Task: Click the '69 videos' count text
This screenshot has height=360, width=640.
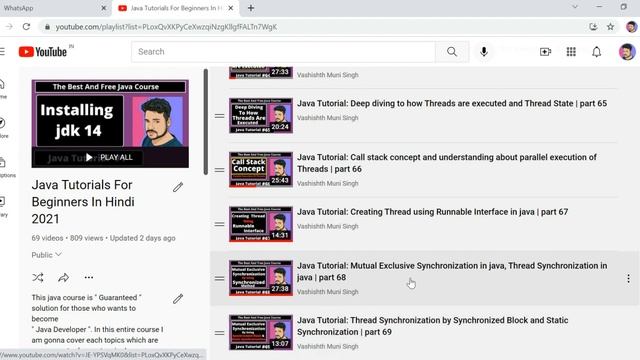Action: [x=47, y=238]
